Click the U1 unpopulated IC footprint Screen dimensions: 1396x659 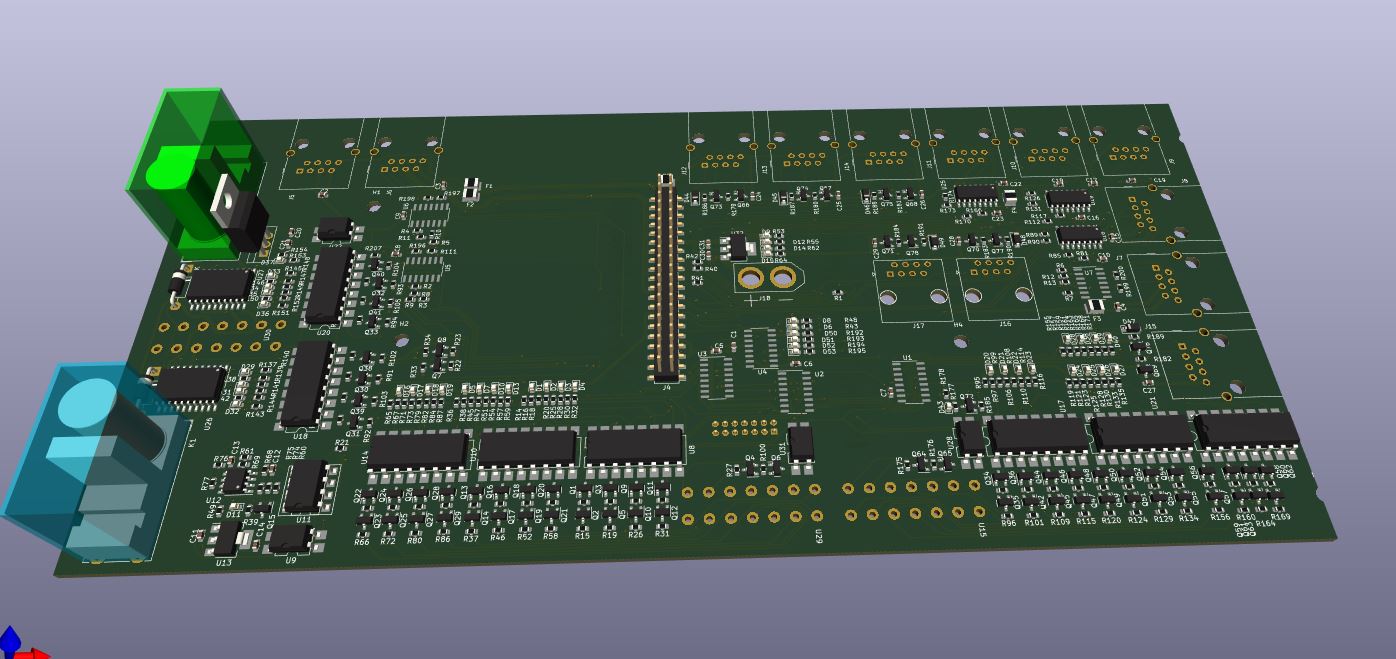910,380
